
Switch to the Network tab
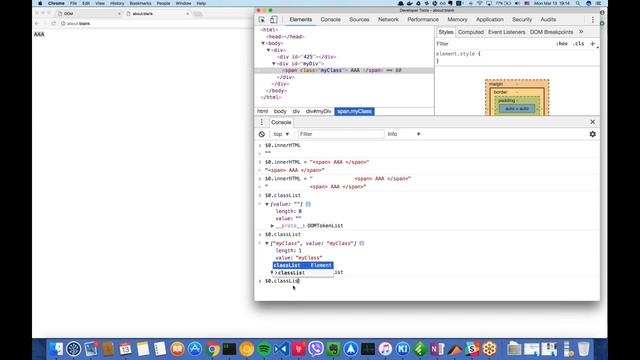[x=388, y=20]
